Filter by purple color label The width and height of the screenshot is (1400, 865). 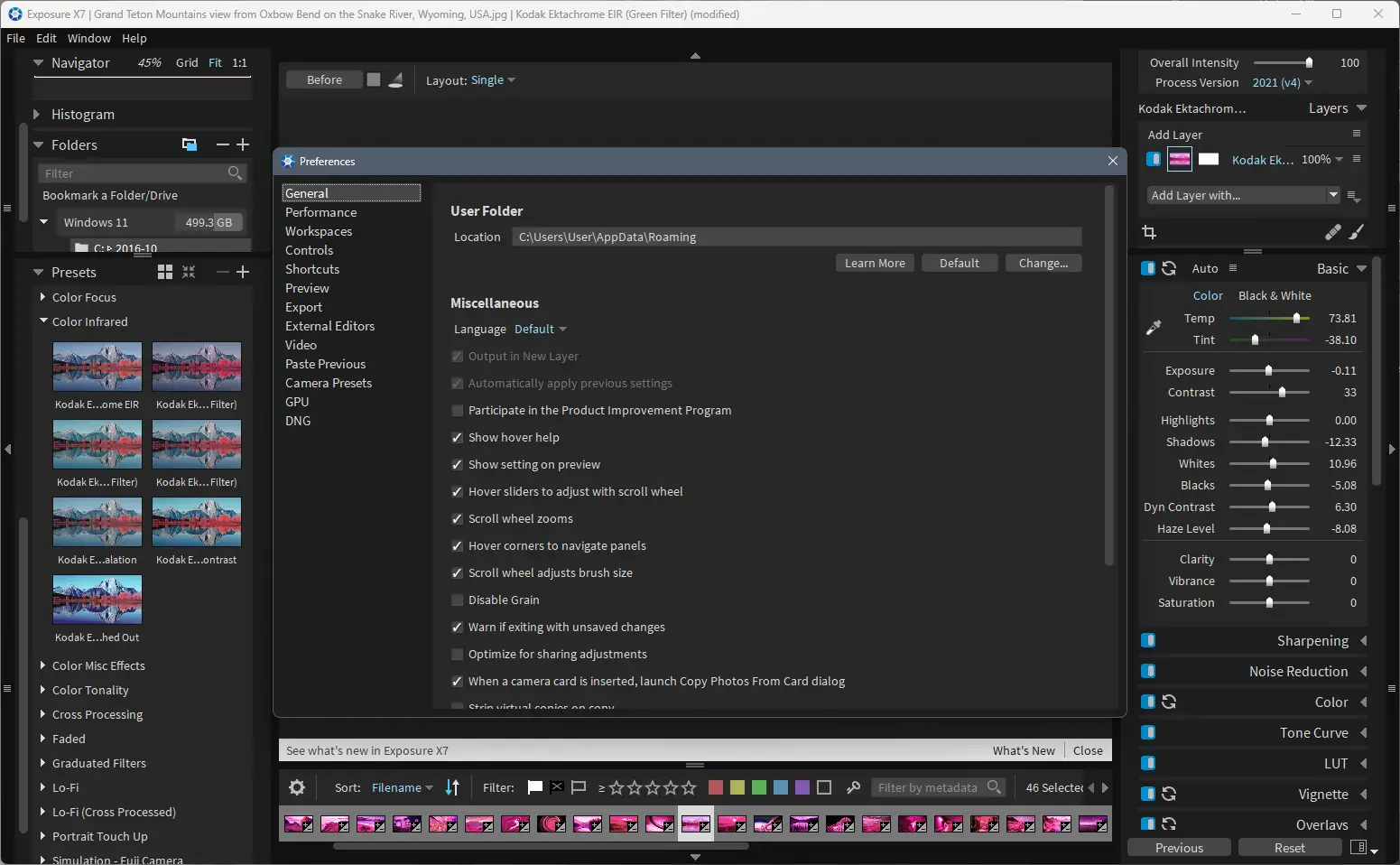click(x=802, y=787)
